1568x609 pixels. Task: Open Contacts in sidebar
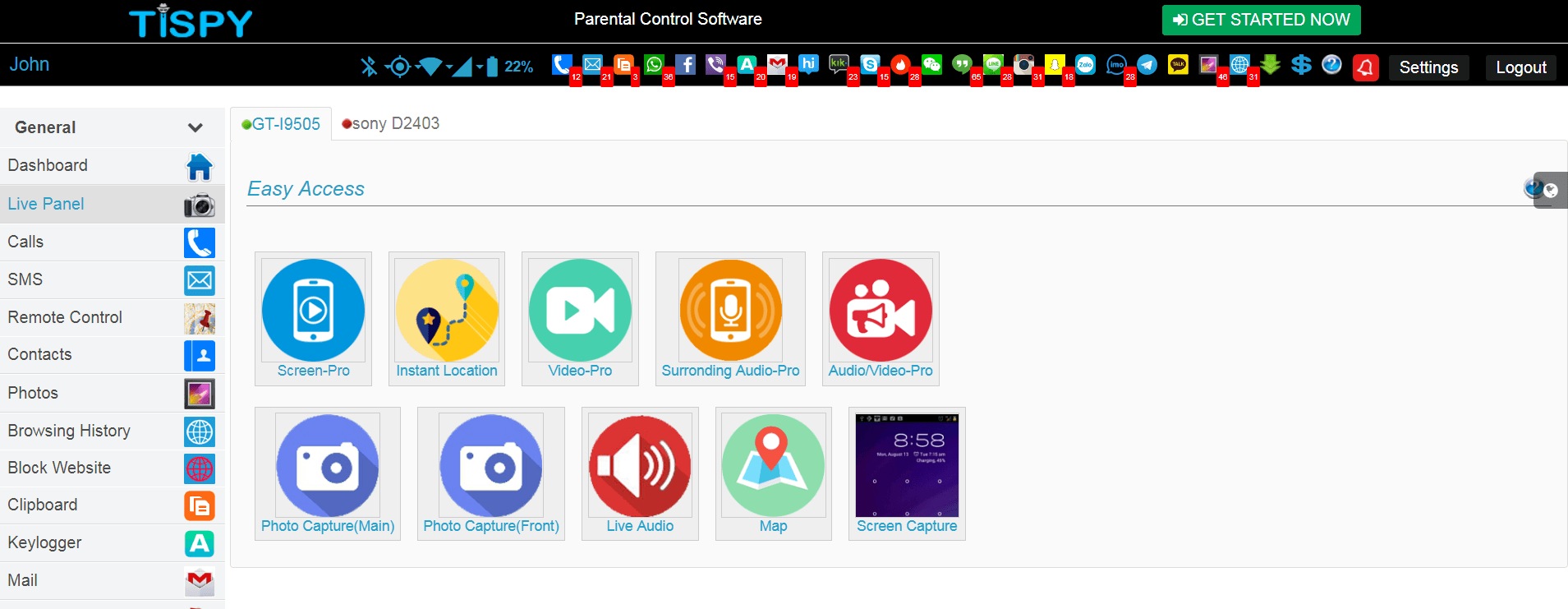point(112,355)
